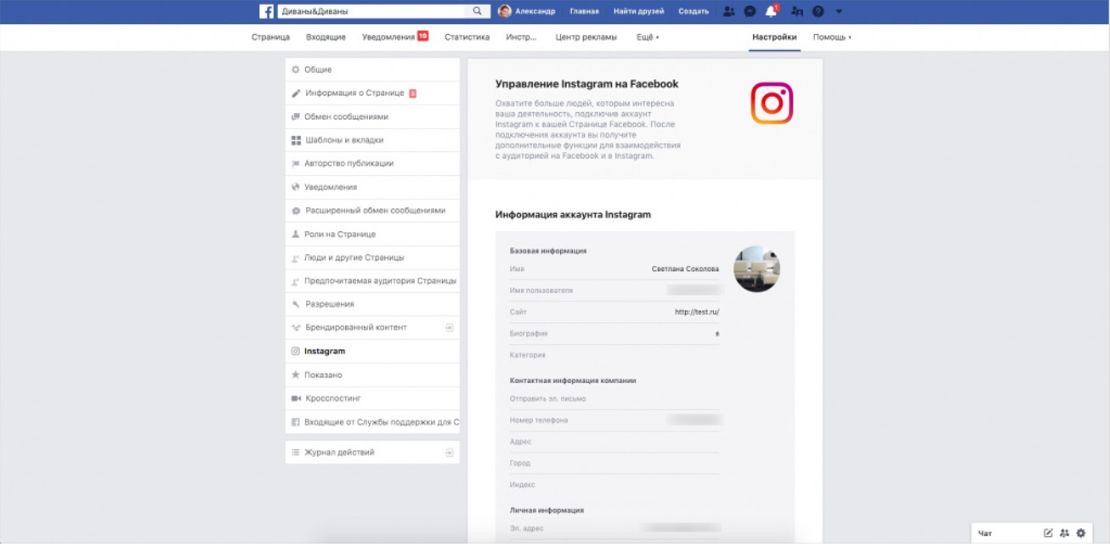Viewport: 1110px width, 547px height.
Task: Open Информация о Странице section
Action: tap(372, 93)
